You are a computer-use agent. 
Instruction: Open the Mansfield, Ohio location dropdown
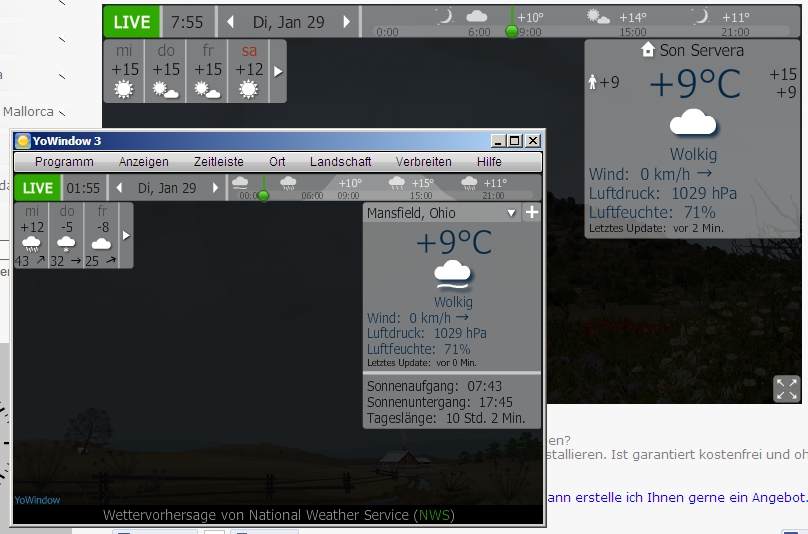pyautogui.click(x=512, y=213)
